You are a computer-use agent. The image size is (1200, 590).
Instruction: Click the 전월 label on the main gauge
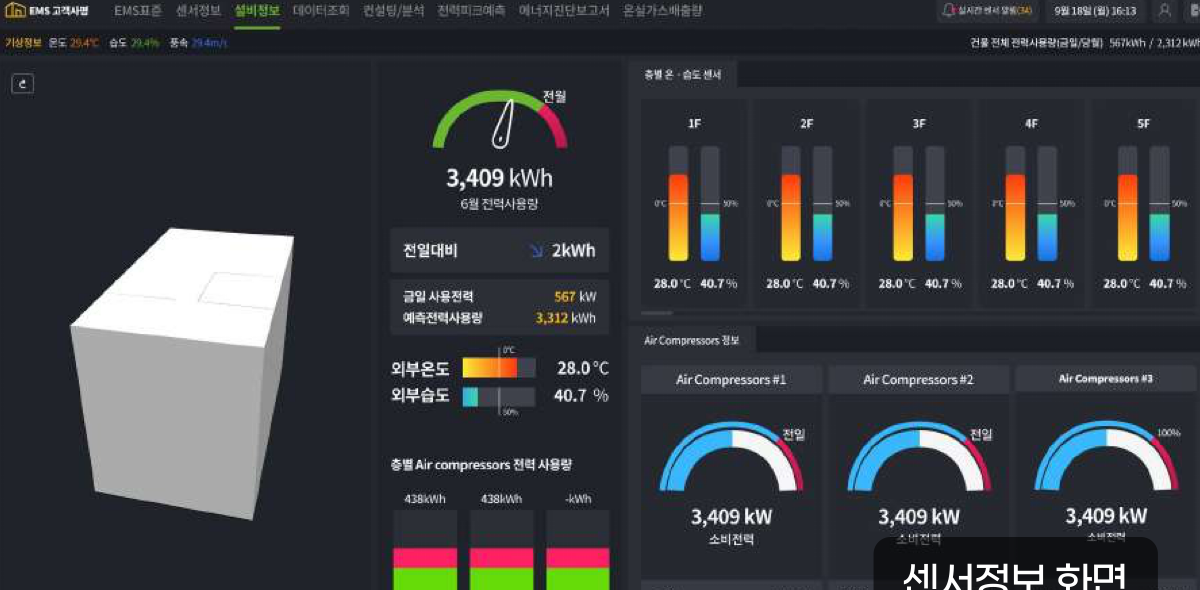[x=555, y=97]
